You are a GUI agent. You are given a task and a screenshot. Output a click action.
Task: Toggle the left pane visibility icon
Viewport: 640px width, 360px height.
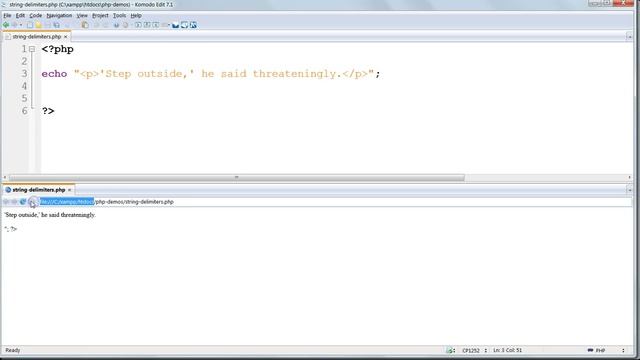[x=176, y=25]
